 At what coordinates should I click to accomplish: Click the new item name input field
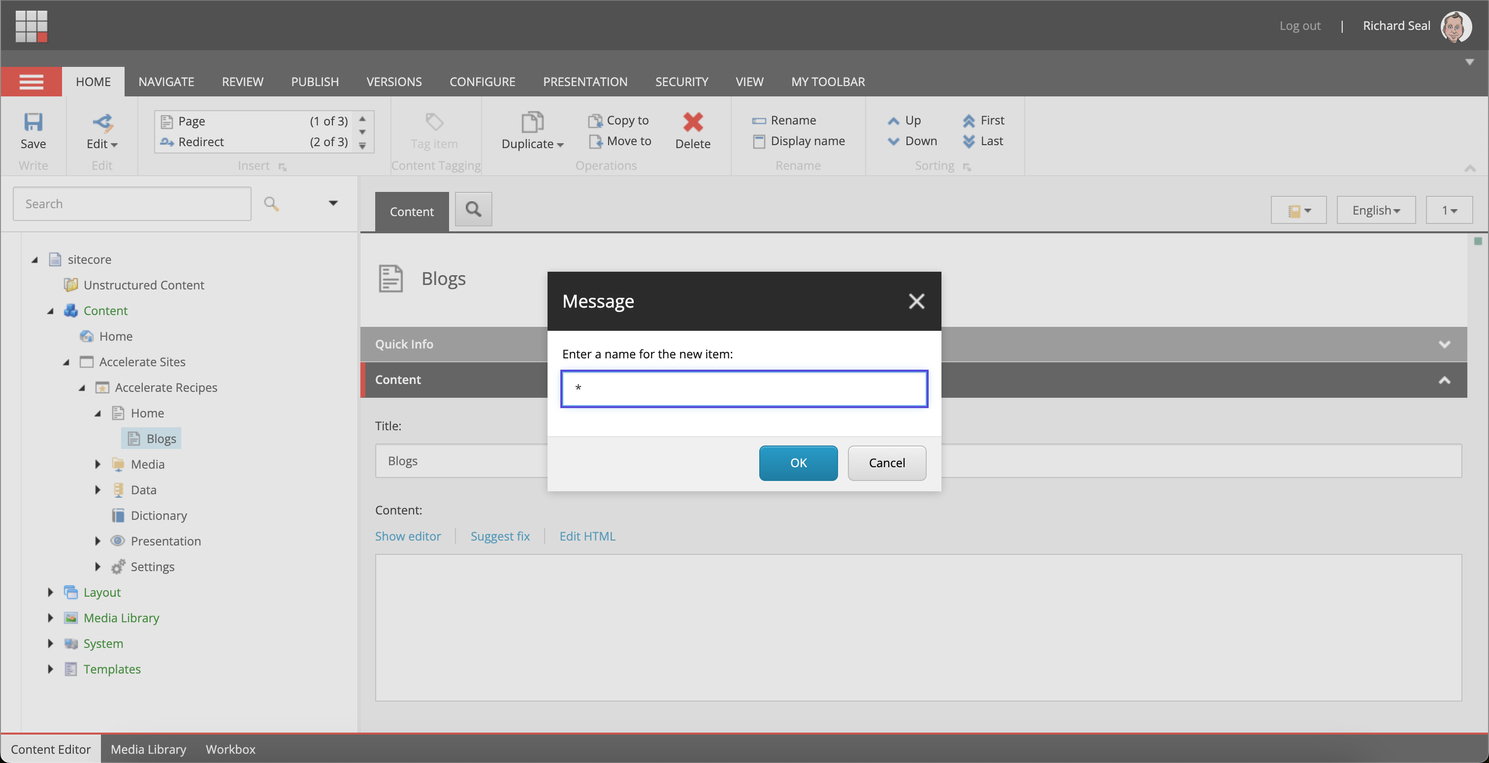point(744,389)
